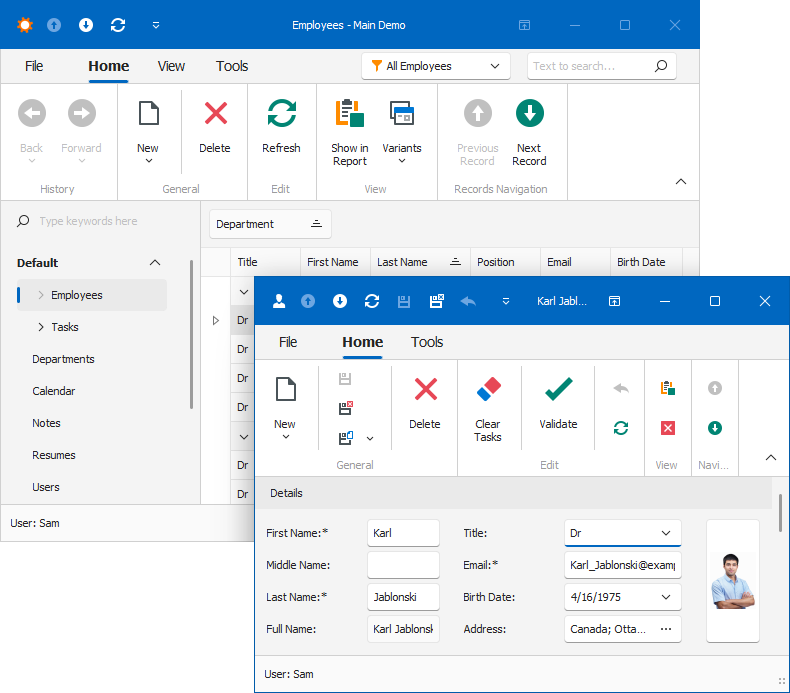The image size is (790, 693).
Task: Click Show in Report in the ribbon
Action: coord(350,131)
